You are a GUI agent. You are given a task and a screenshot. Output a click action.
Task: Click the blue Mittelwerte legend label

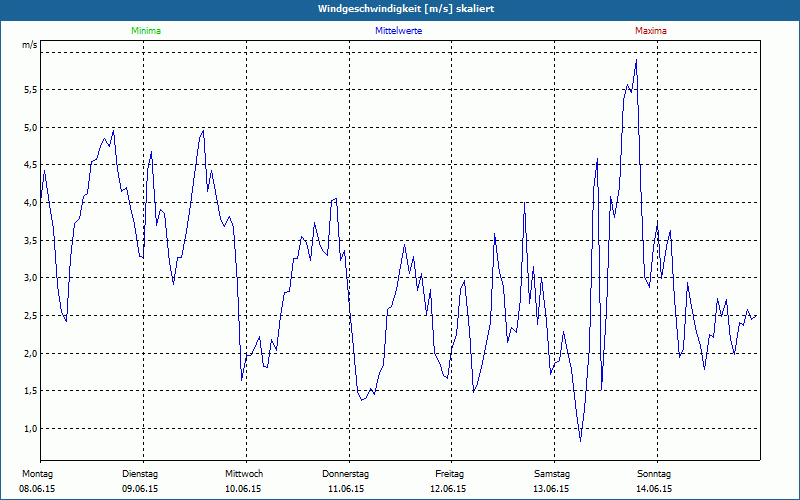click(398, 31)
